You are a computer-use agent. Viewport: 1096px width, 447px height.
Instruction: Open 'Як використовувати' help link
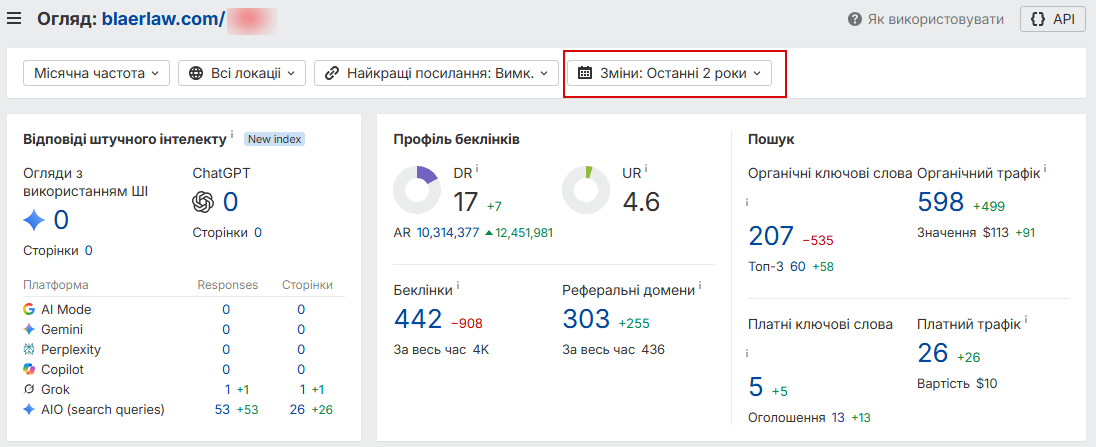(935, 20)
